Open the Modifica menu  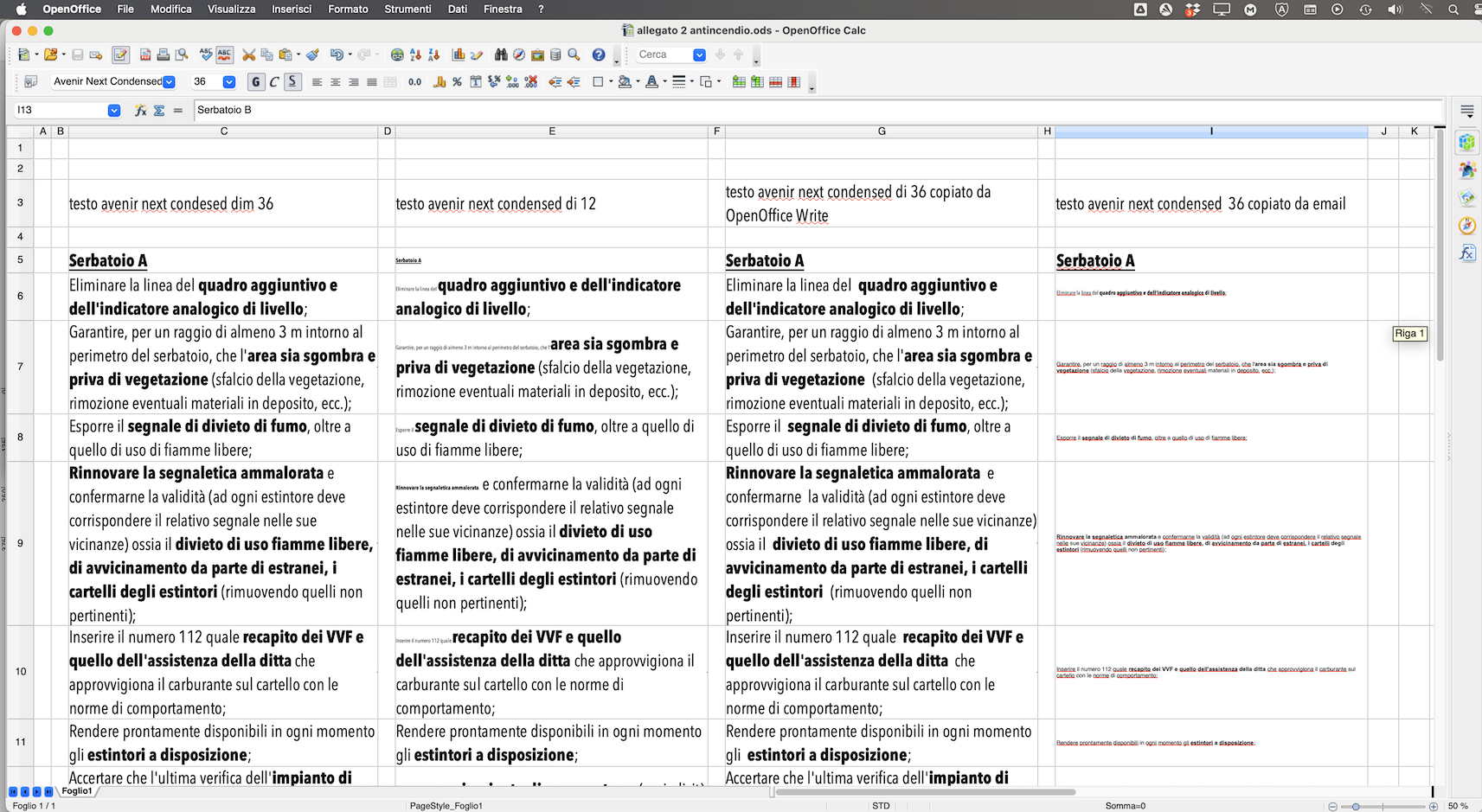tap(171, 9)
